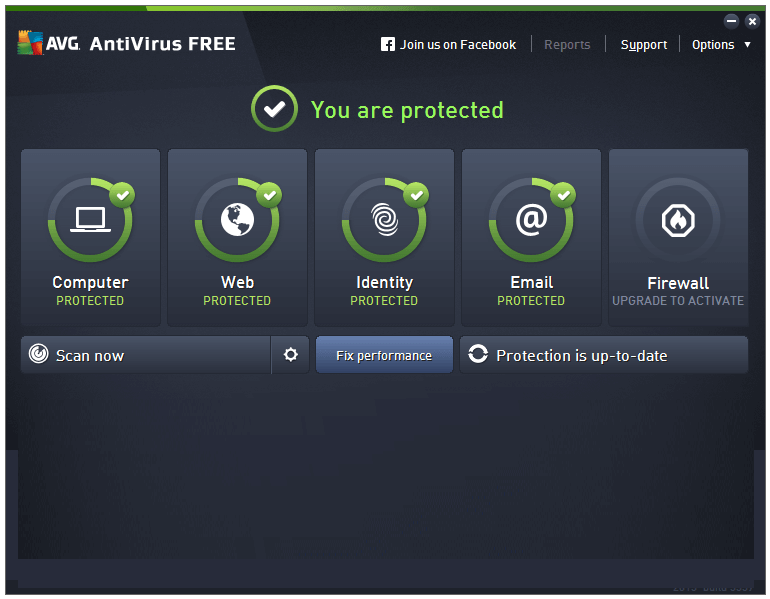Click the Firewall UPGRADE TO ACTIVATE text
770x599 pixels.
(x=678, y=301)
